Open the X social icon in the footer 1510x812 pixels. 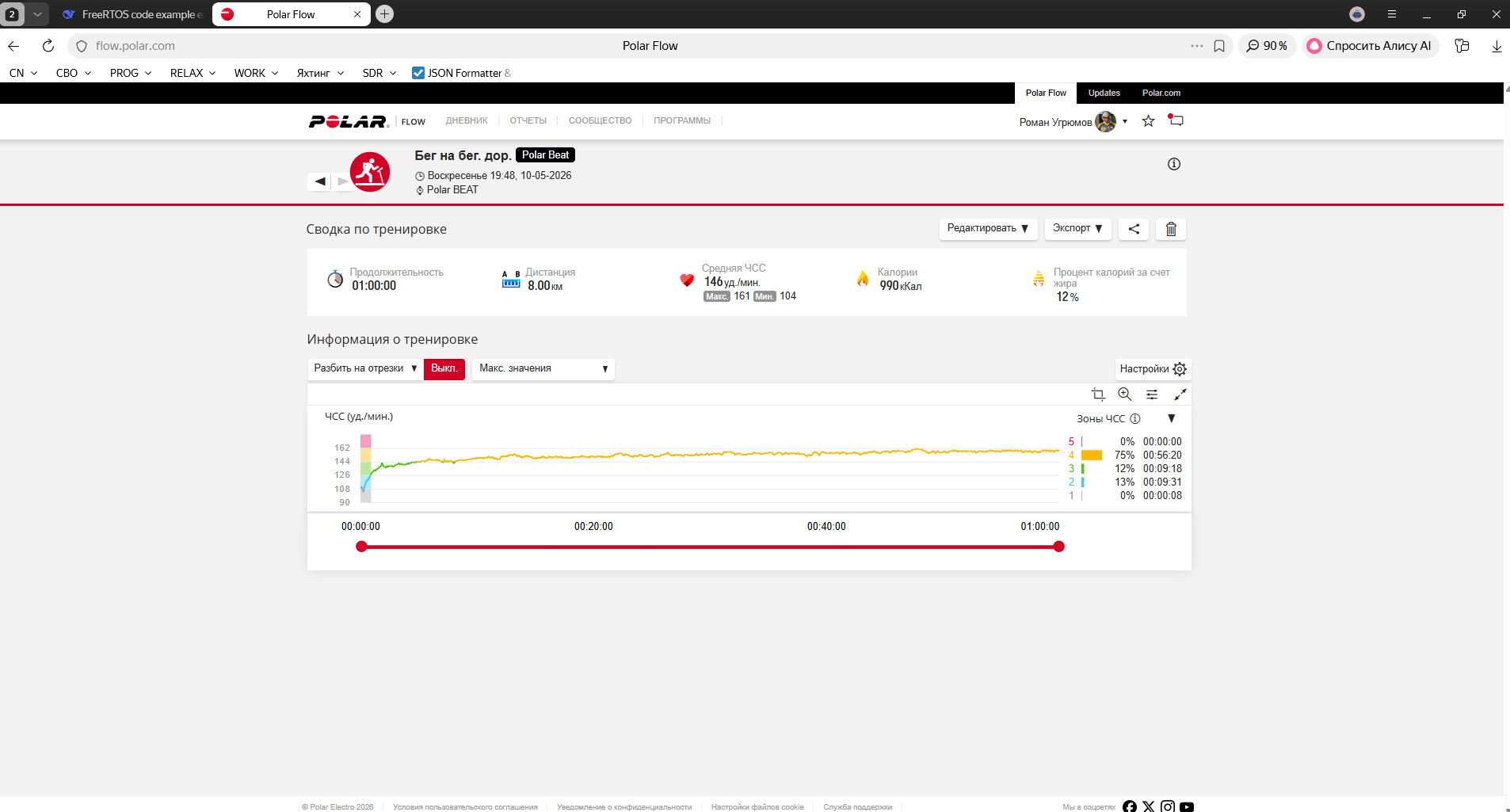coord(1149,806)
